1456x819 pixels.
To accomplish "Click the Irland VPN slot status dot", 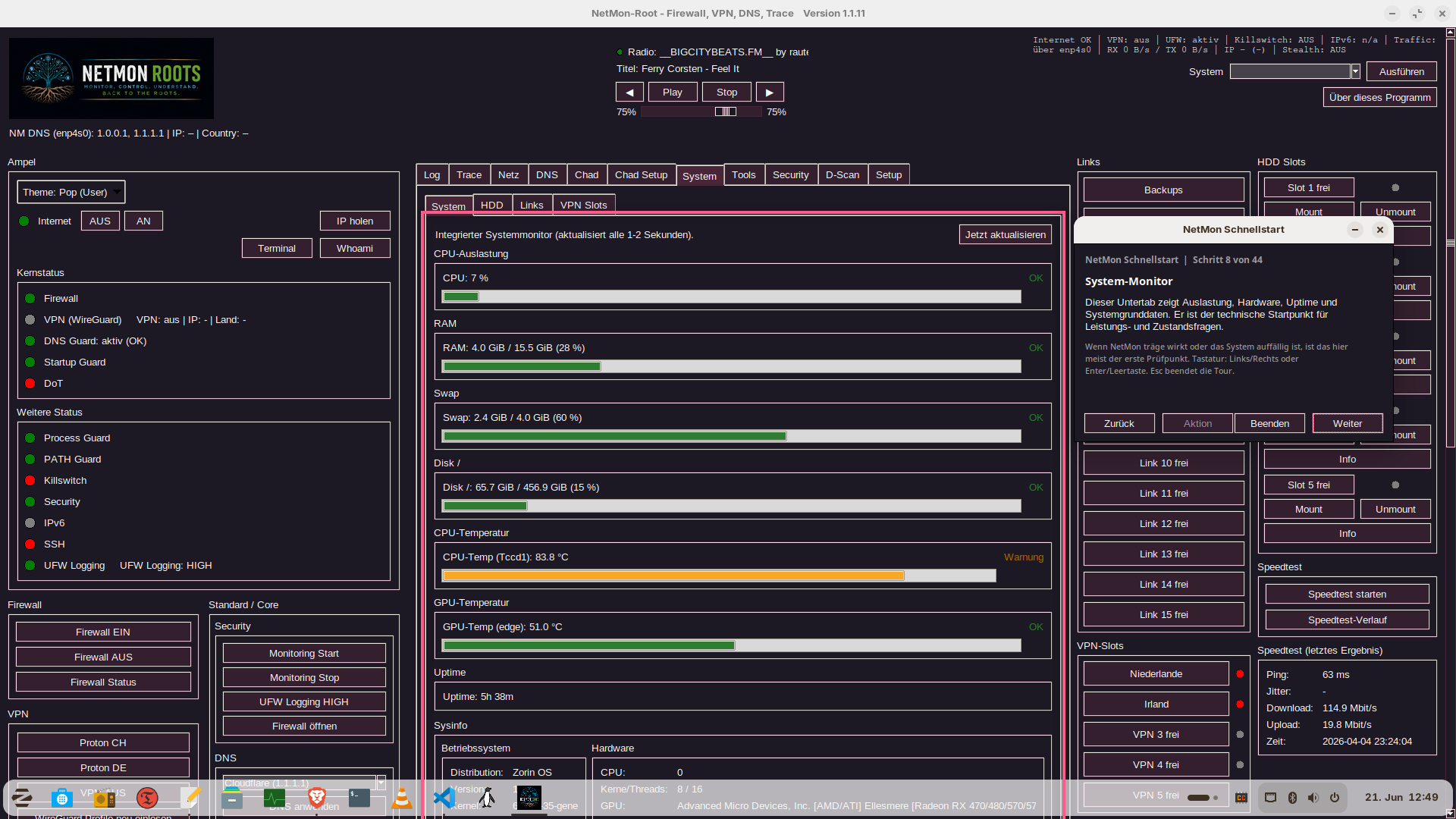I will coord(1240,704).
